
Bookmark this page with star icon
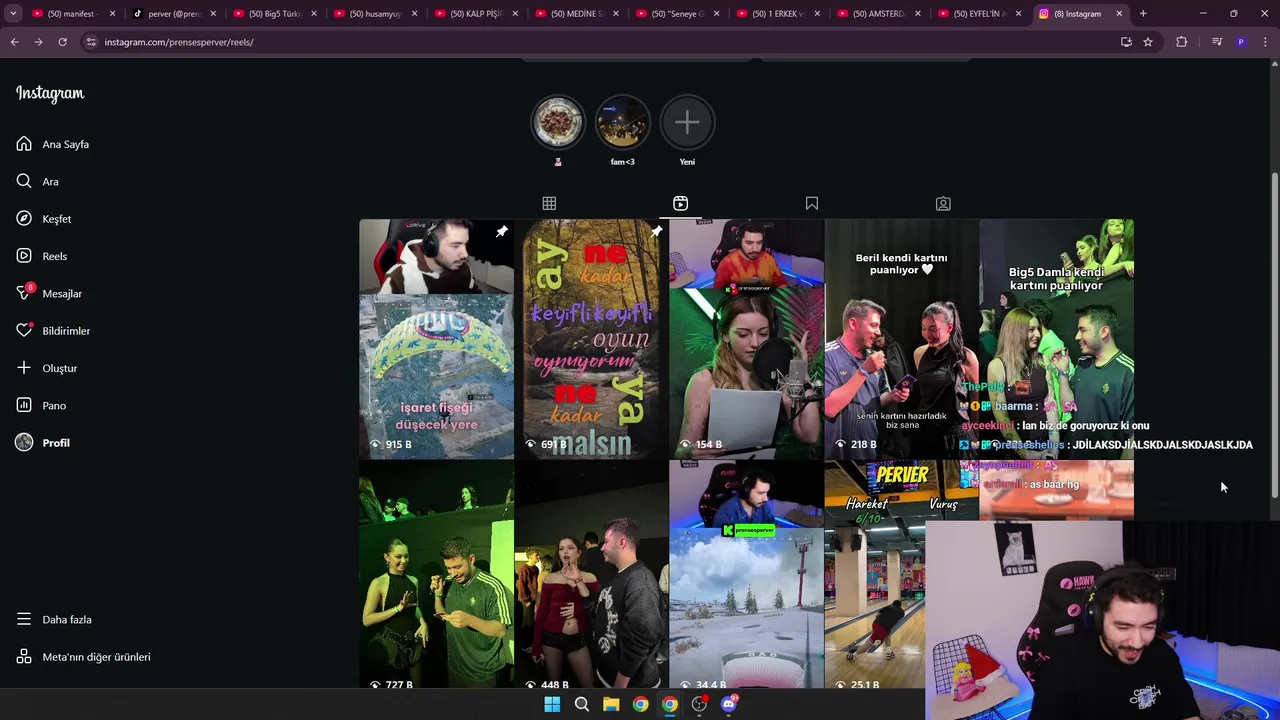[1148, 42]
